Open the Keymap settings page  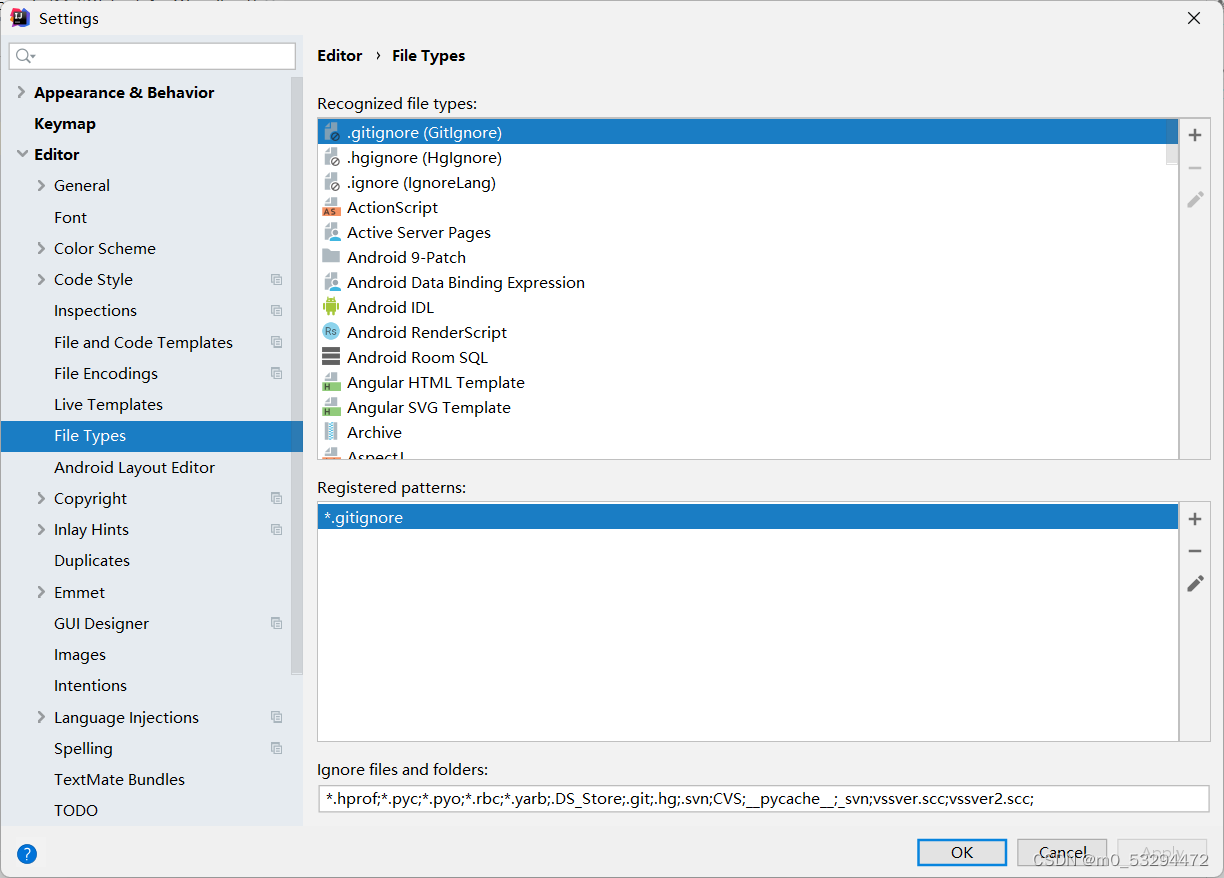(x=65, y=123)
